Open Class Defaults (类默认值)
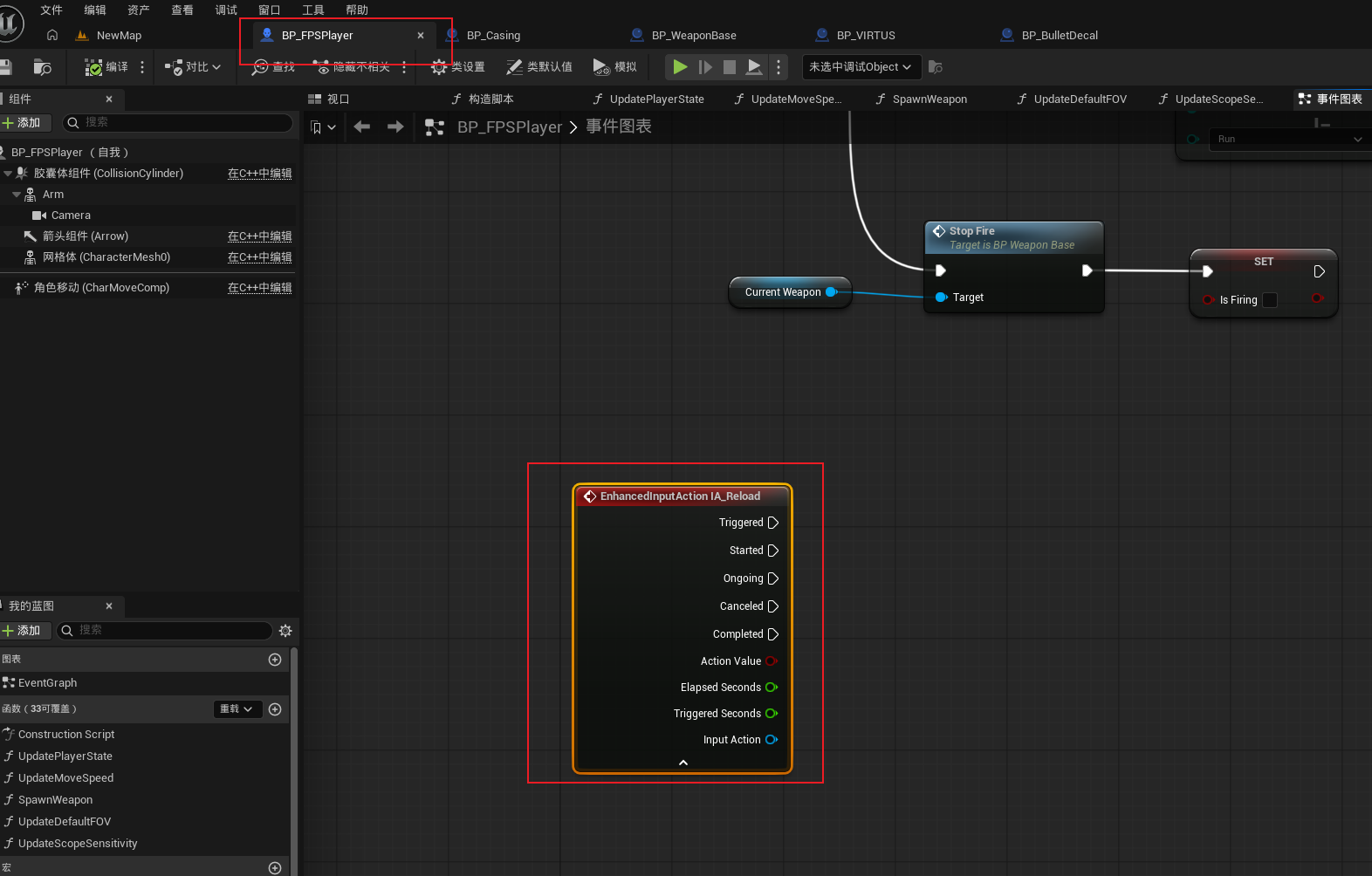Viewport: 1372px width, 876px height. pos(539,67)
